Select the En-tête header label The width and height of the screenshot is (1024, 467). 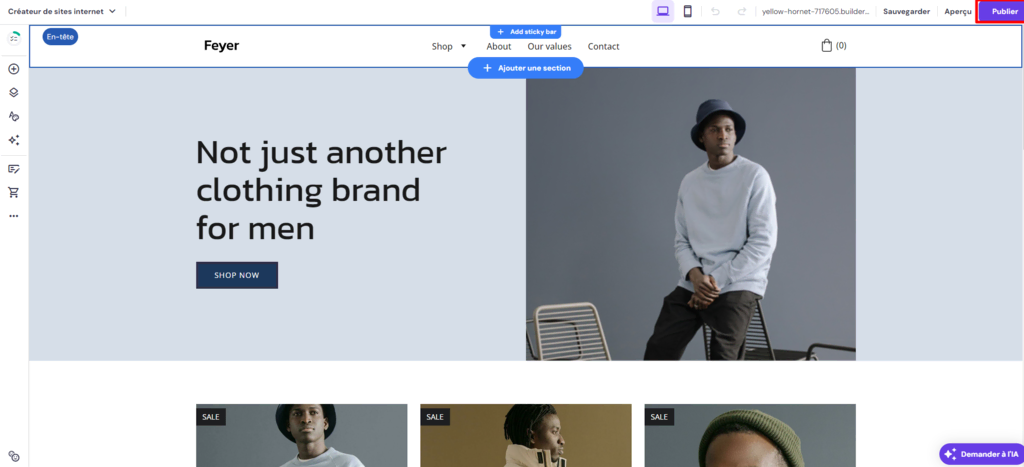pyautogui.click(x=60, y=37)
